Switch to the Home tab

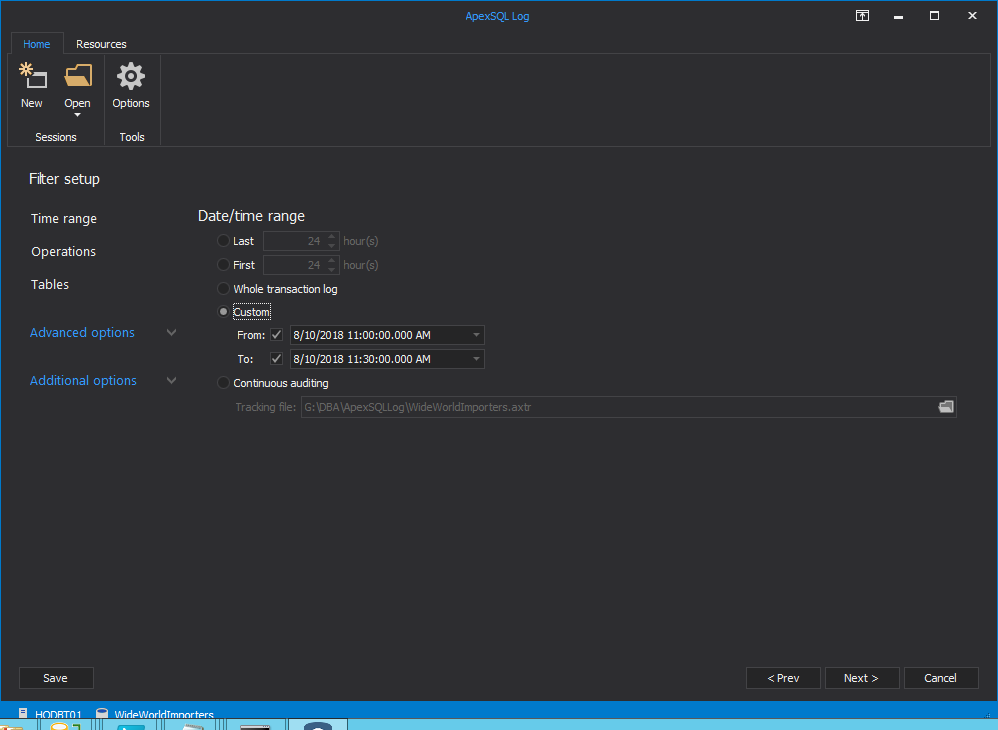(x=36, y=44)
